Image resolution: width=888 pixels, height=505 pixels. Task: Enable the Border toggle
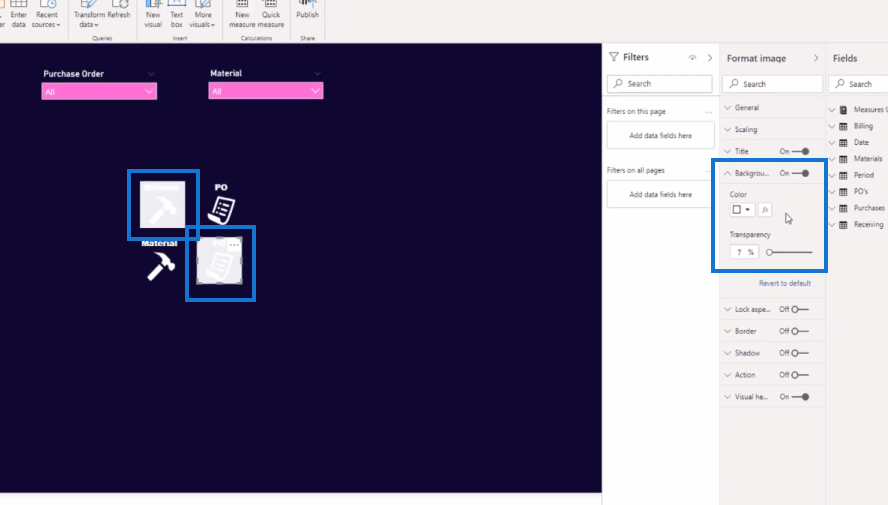[800, 331]
